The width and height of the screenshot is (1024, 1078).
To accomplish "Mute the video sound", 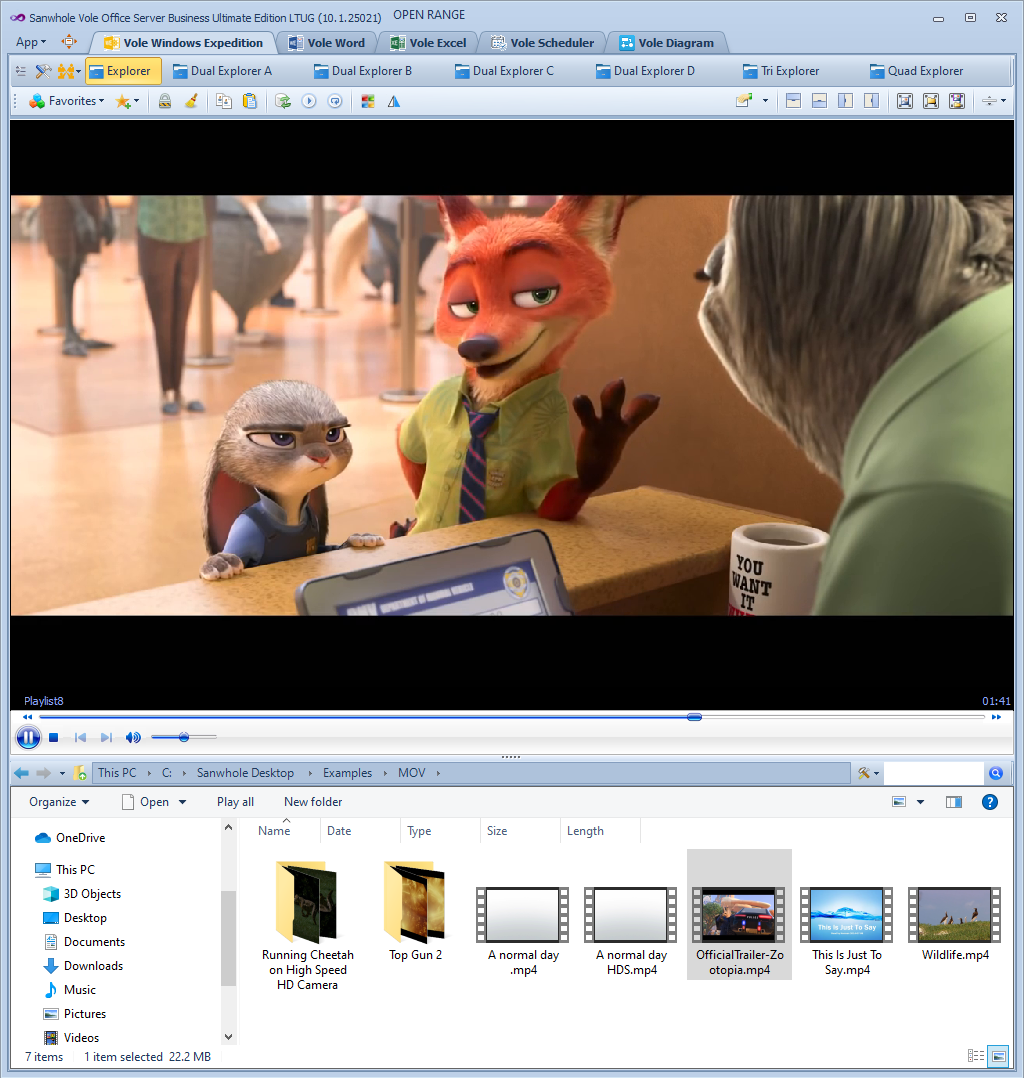I will (133, 738).
